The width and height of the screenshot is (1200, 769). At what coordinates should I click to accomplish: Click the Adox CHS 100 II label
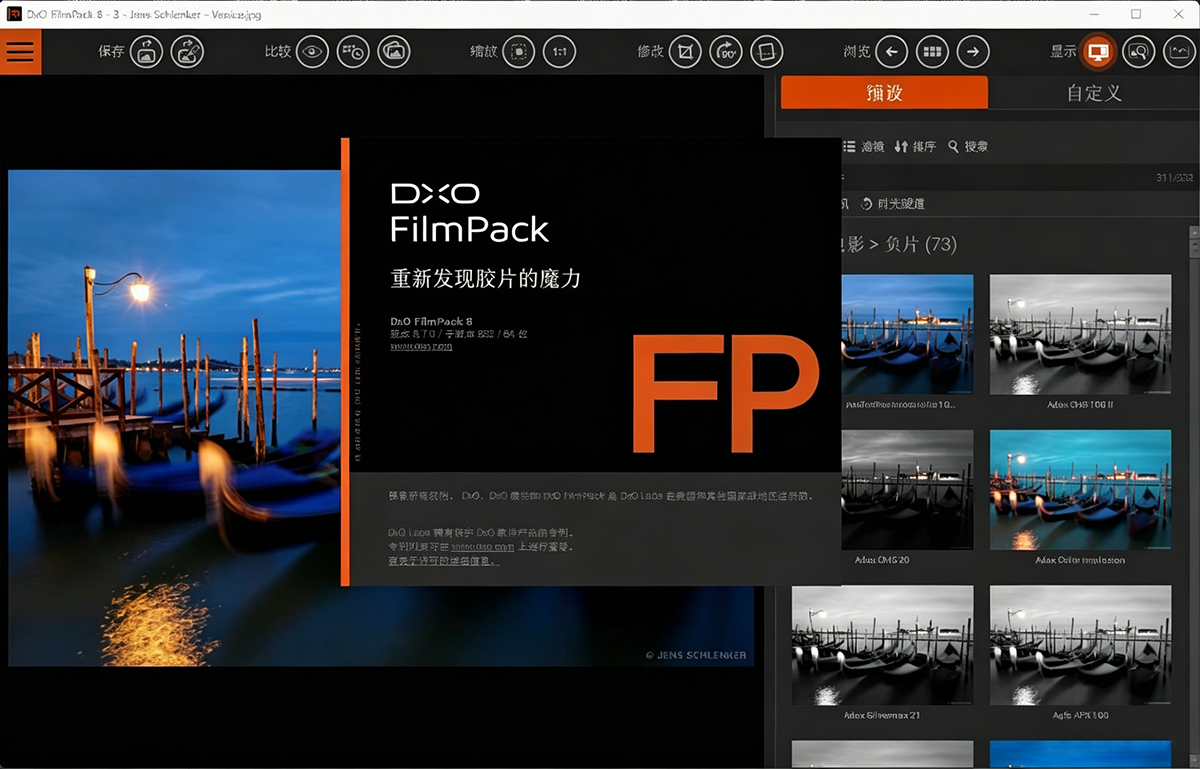click(1080, 405)
